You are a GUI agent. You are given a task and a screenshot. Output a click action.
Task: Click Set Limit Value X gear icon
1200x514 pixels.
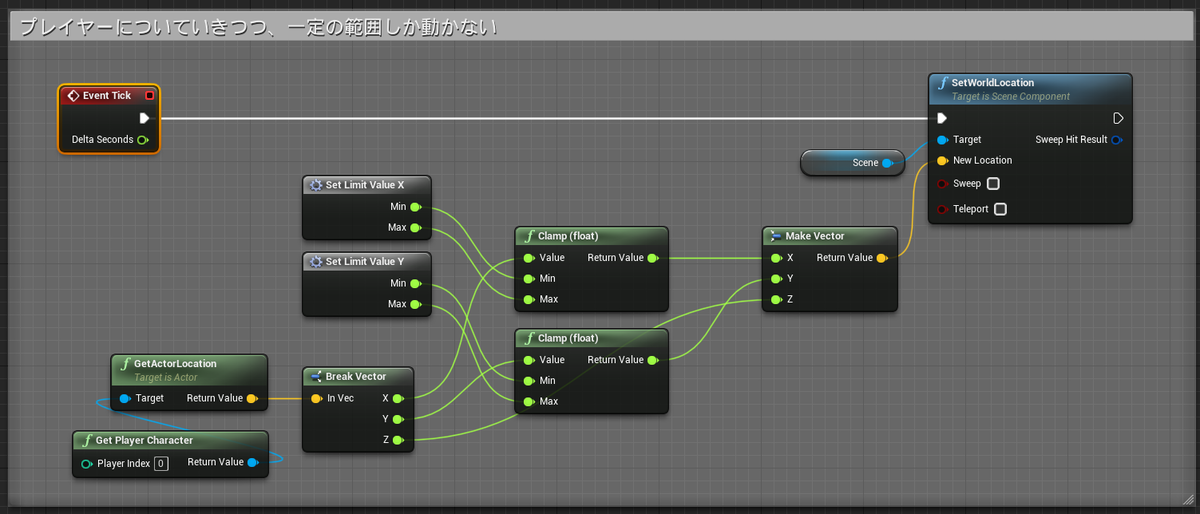point(316,185)
